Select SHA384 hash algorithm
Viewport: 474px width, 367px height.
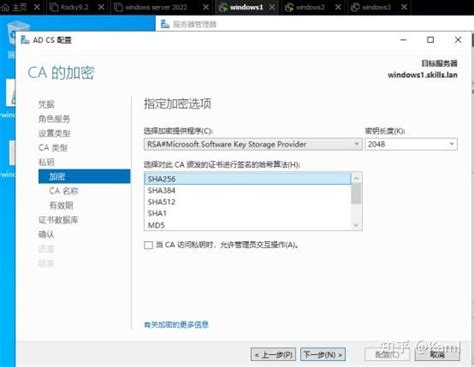pyautogui.click(x=248, y=190)
